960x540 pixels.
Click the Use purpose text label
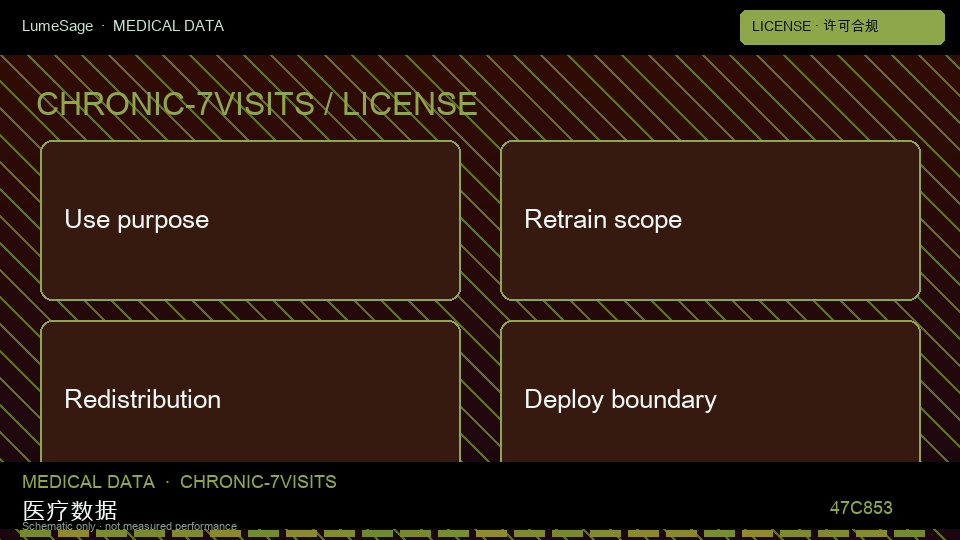pos(137,220)
